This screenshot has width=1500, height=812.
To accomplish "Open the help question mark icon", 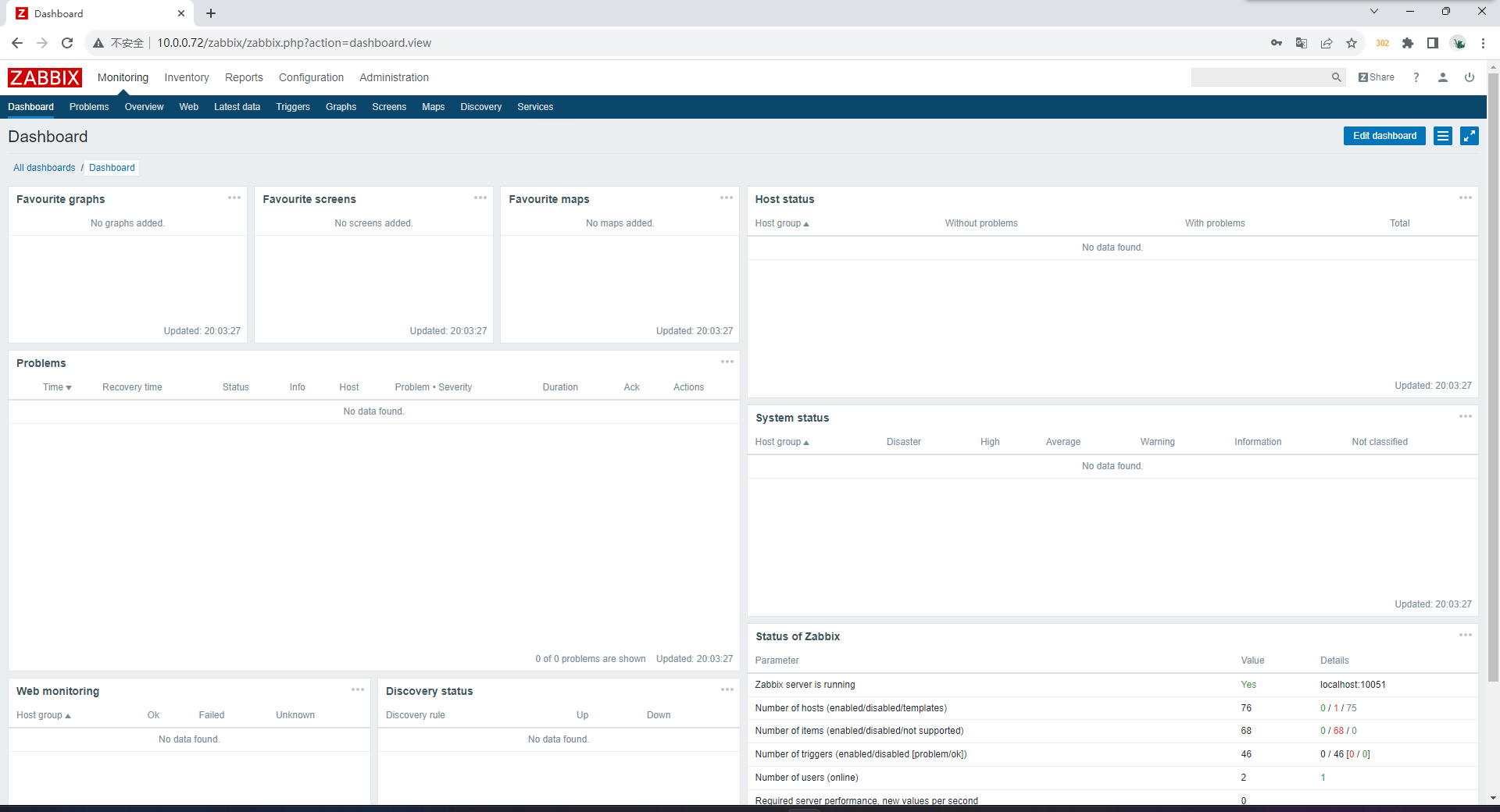I will [x=1416, y=77].
